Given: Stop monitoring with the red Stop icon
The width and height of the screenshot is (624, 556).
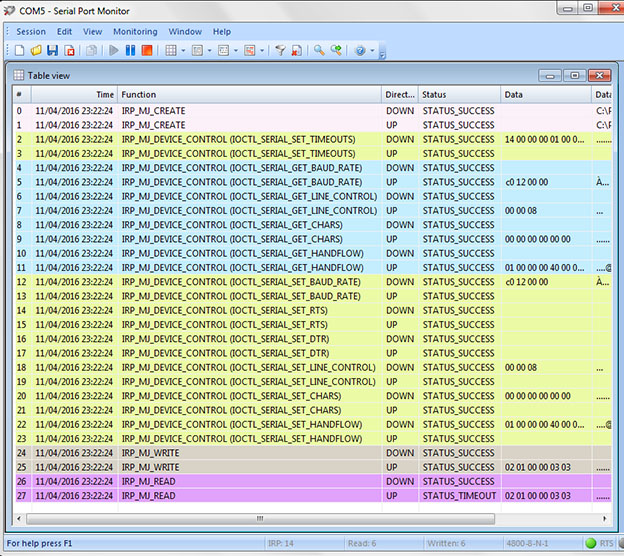Looking at the screenshot, I should [x=147, y=51].
